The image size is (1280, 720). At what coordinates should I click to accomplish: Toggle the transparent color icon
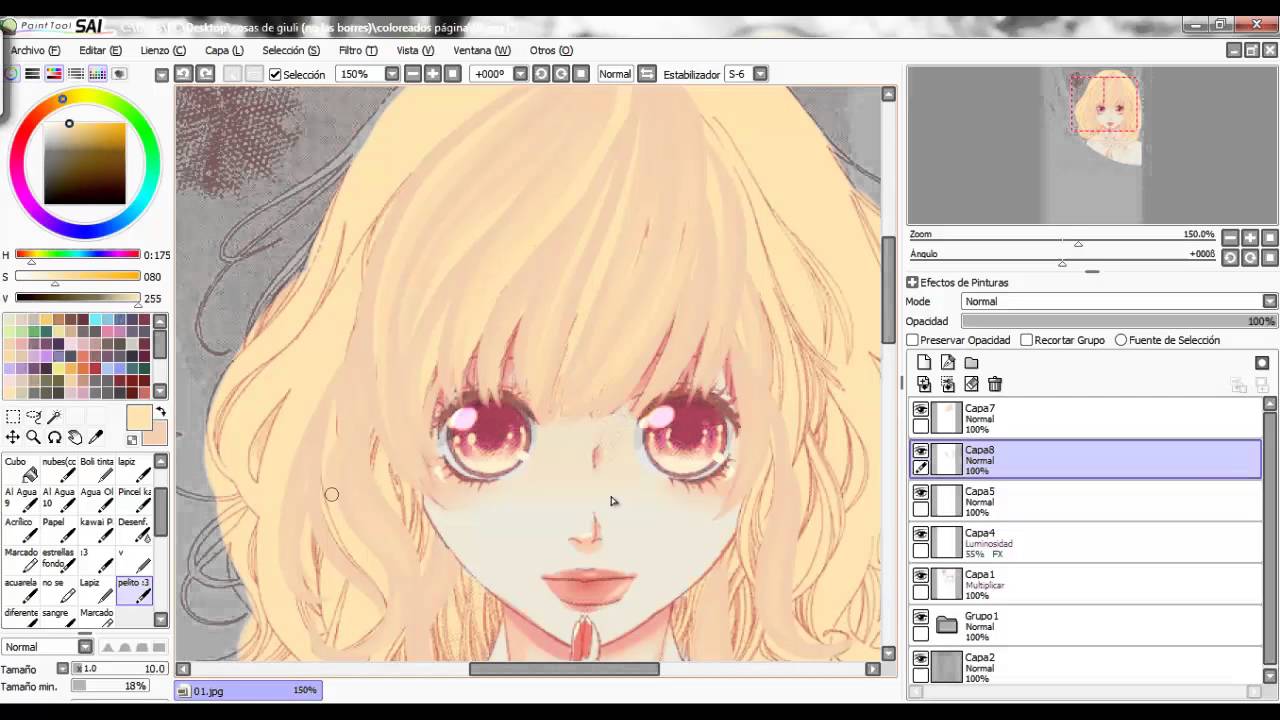[x=132, y=439]
